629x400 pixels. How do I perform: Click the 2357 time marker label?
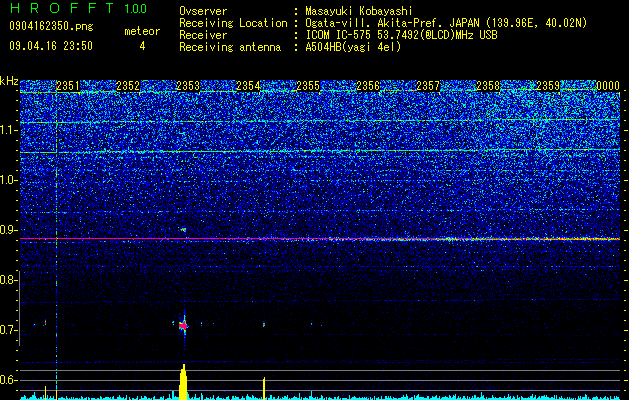point(428,86)
